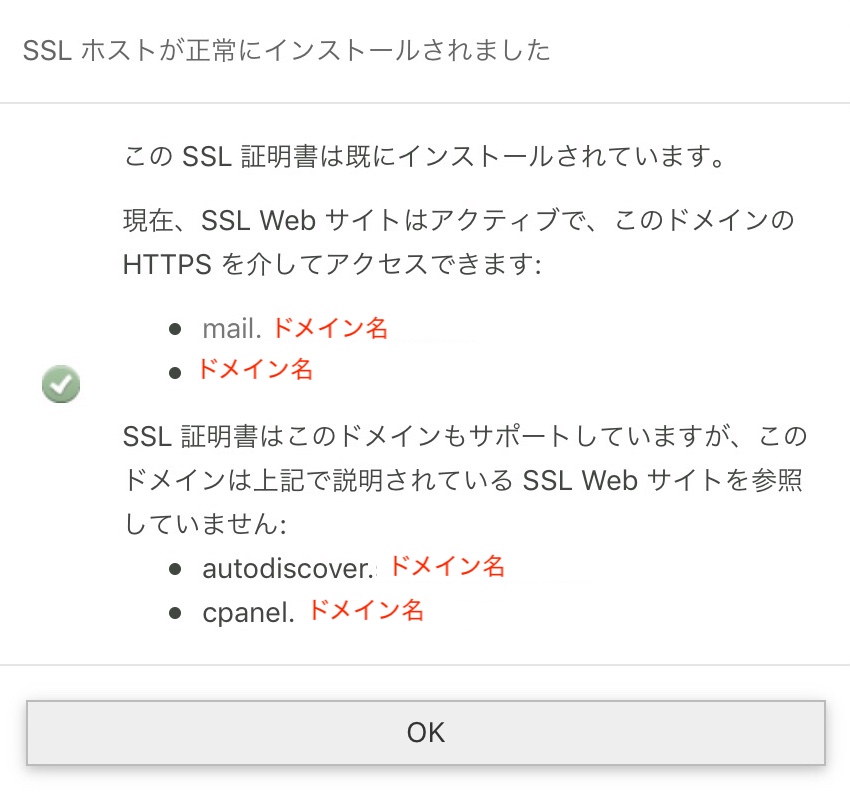Image resolution: width=850 pixels, height=796 pixels.
Task: Click the していません: line of text
Action: coord(205,524)
